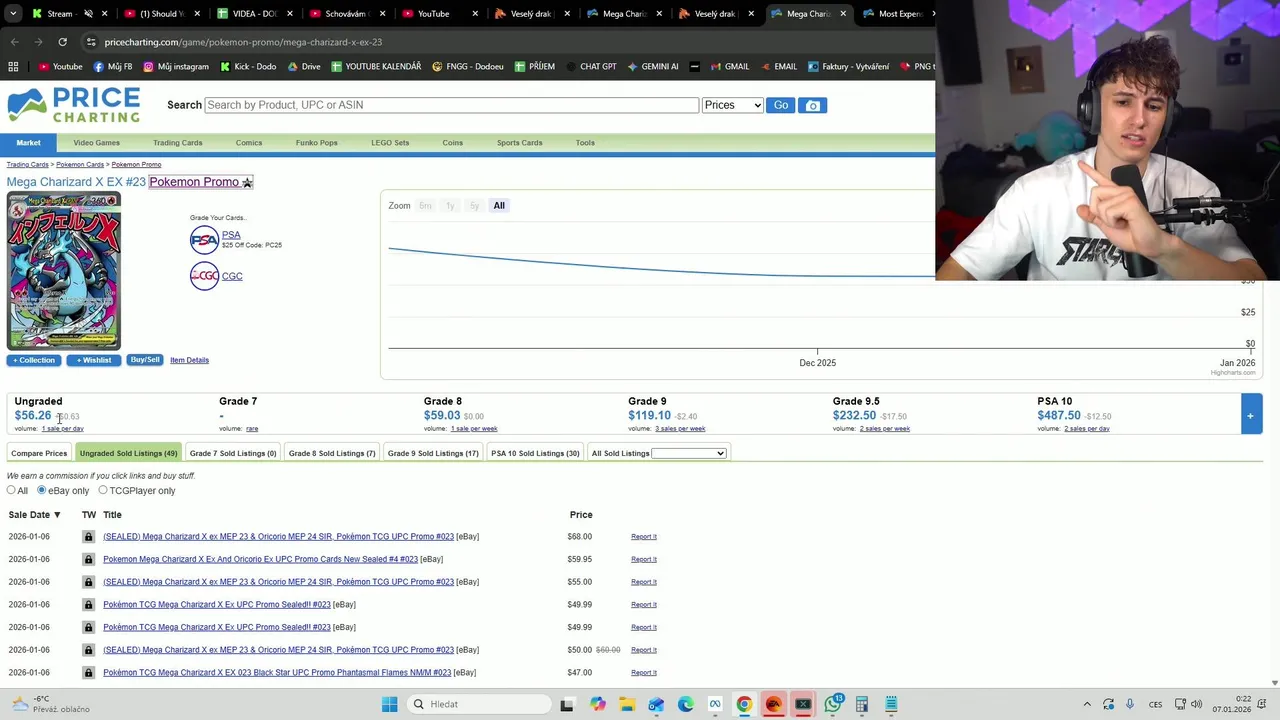Image resolution: width=1280 pixels, height=720 pixels.
Task: Click the + Collection button
Action: (34, 360)
